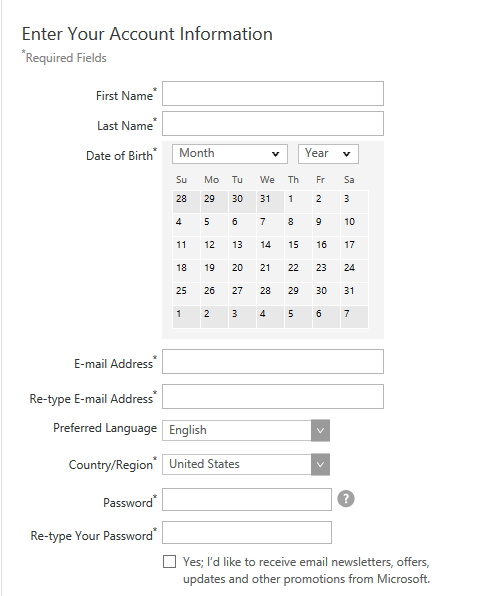This screenshot has width=481, height=596.
Task: Click the Password input field
Action: click(x=247, y=499)
